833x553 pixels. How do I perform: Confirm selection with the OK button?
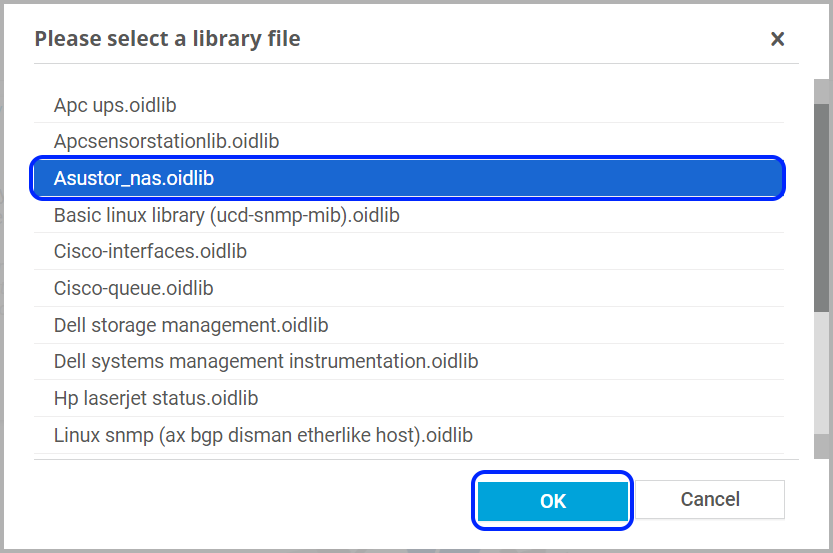(552, 500)
